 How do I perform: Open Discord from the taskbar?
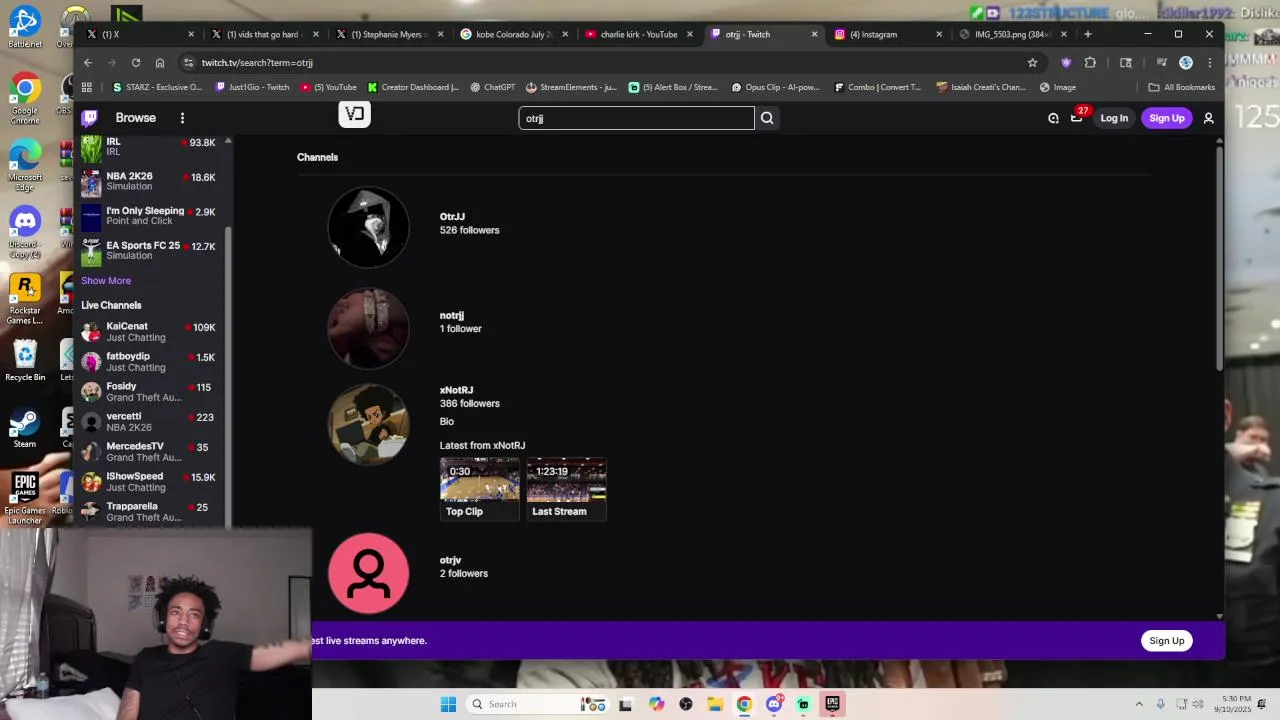click(773, 704)
